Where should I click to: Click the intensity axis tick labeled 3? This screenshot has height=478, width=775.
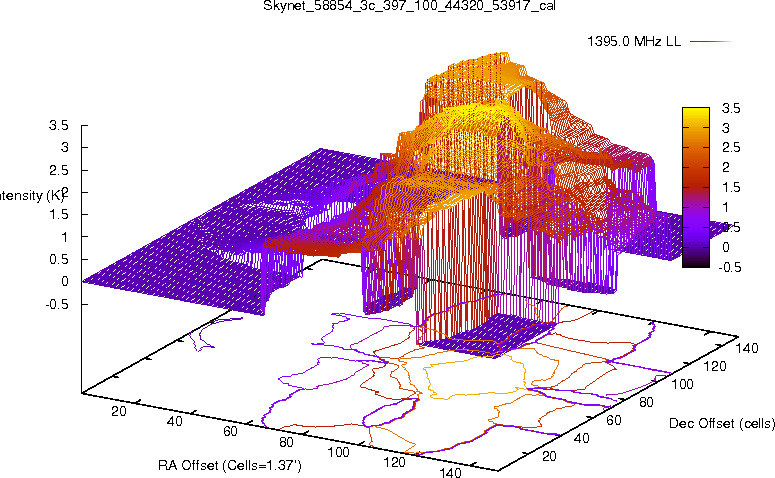[x=64, y=147]
